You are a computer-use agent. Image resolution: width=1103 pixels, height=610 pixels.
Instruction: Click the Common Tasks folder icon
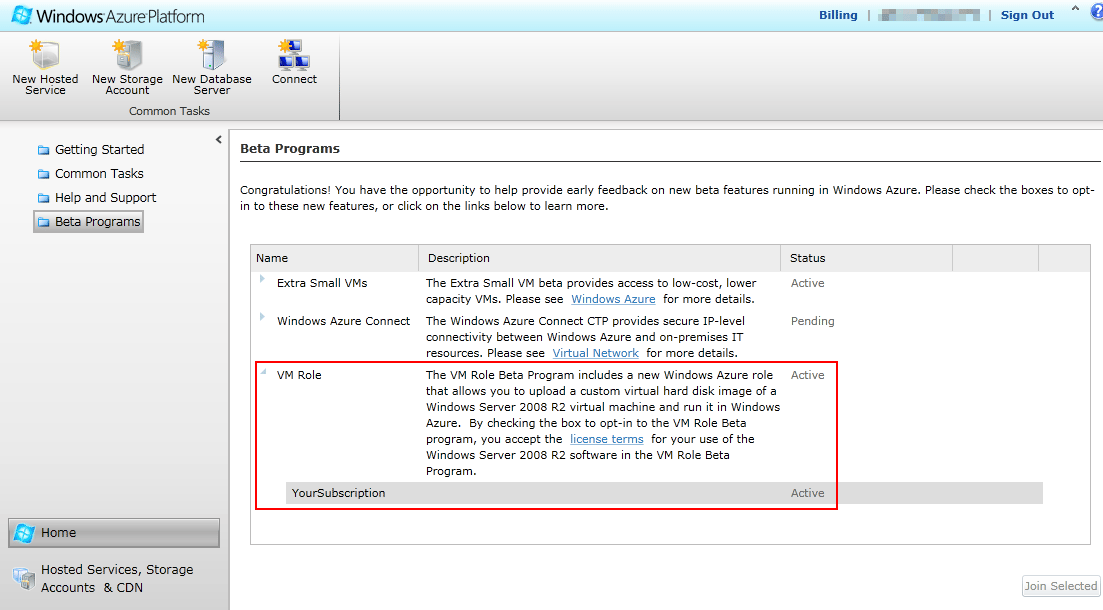tap(44, 174)
